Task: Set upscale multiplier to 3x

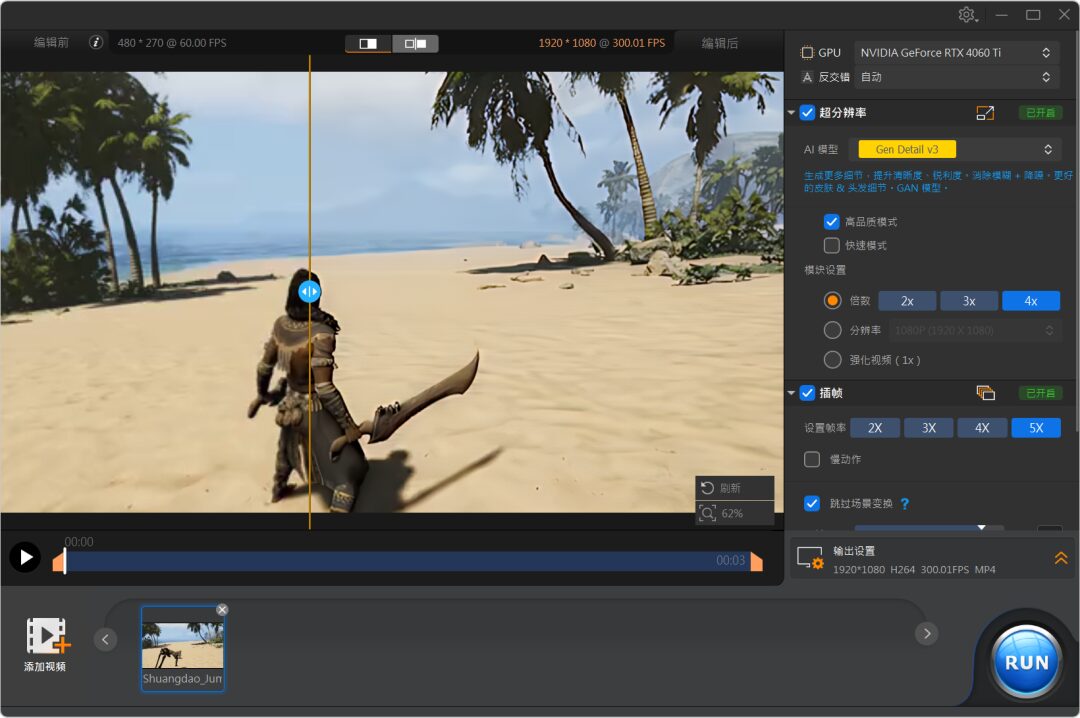Action: (969, 301)
